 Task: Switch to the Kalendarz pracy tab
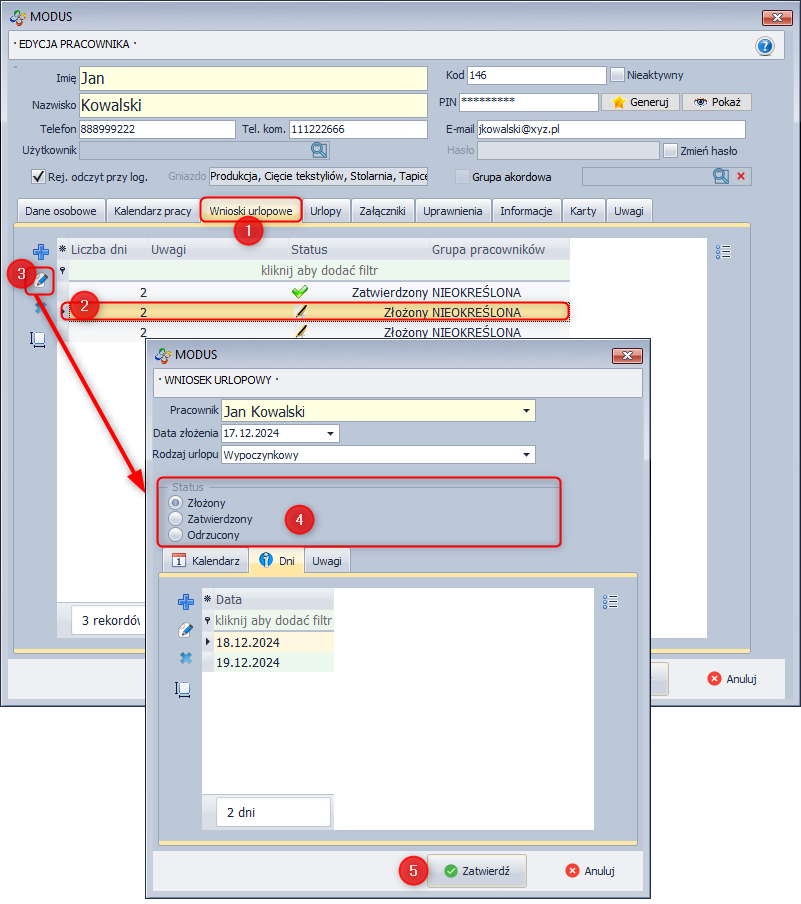click(152, 211)
